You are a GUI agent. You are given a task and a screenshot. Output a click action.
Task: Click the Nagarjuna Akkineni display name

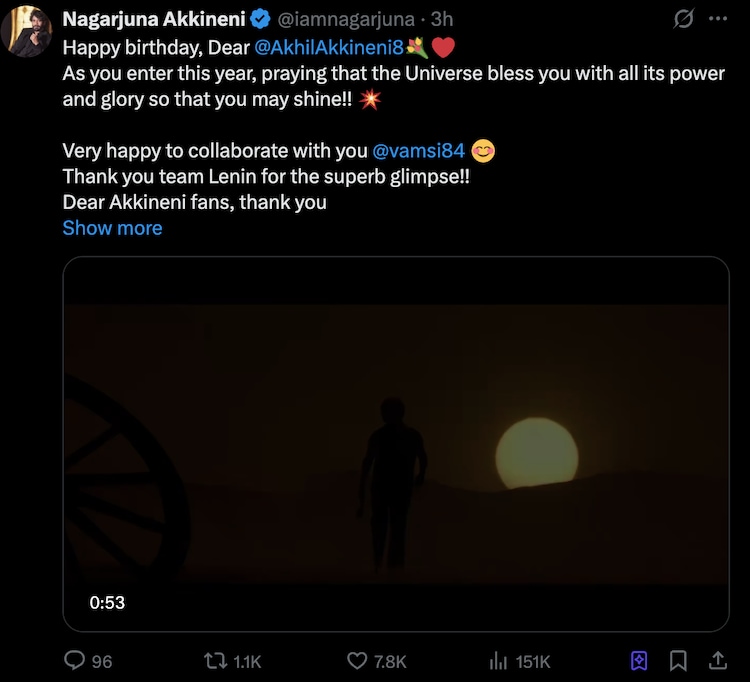[x=154, y=19]
